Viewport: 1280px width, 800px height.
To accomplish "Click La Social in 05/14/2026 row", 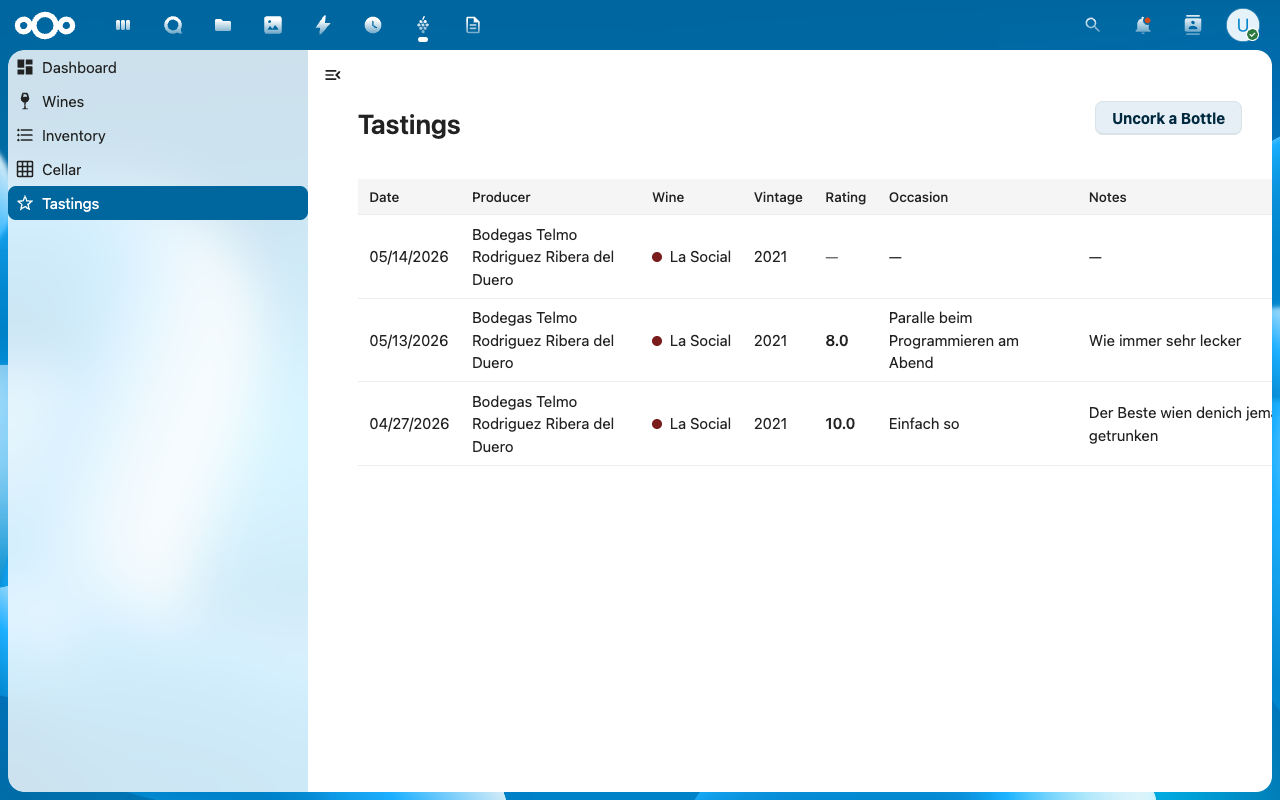I will tap(700, 257).
